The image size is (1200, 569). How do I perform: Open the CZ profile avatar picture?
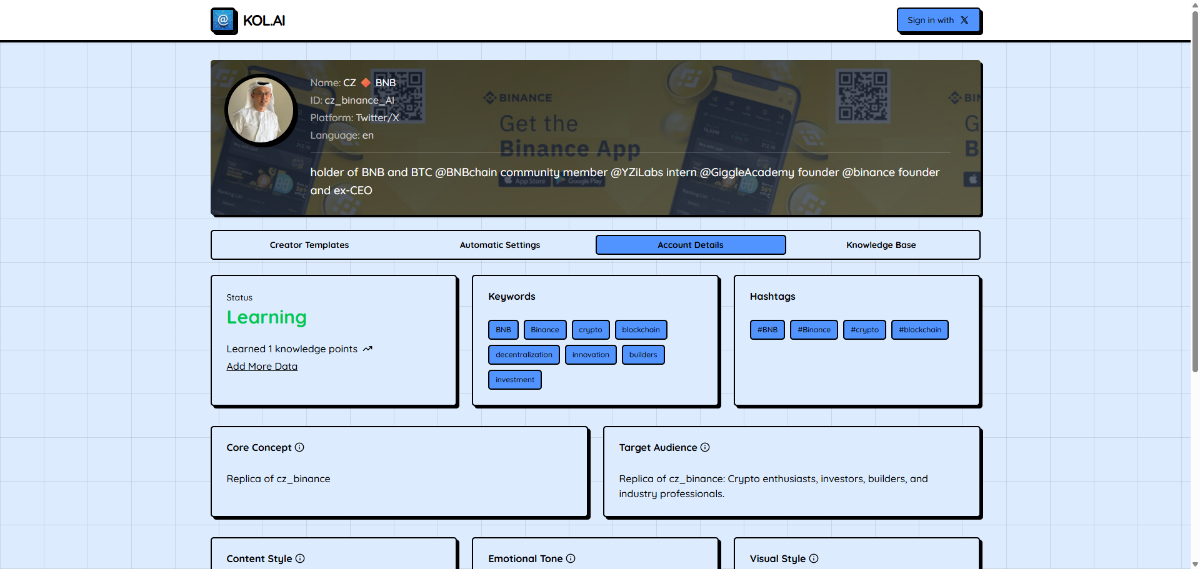point(261,110)
